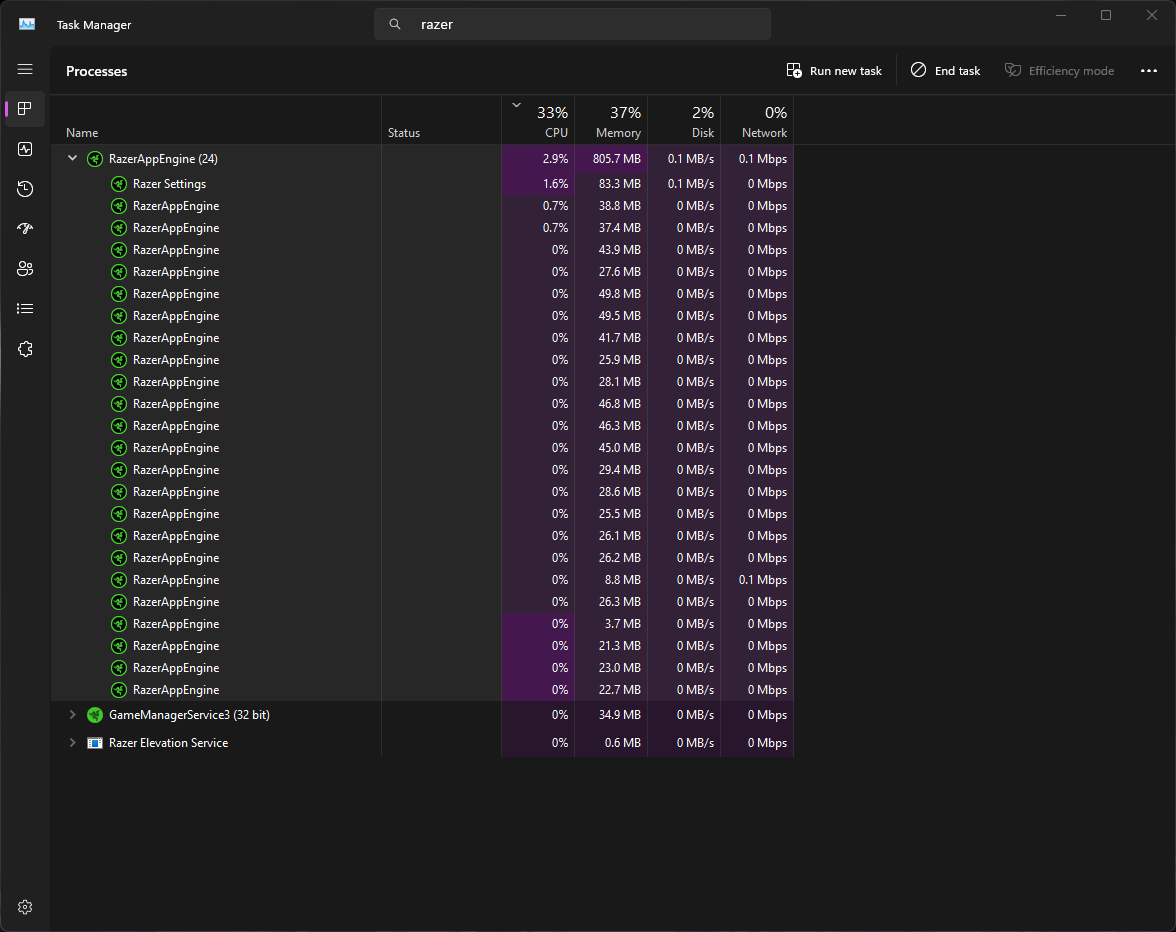Screen dimensions: 1176x932
Task: Click the GameManagerService3 green icon
Action: [94, 715]
